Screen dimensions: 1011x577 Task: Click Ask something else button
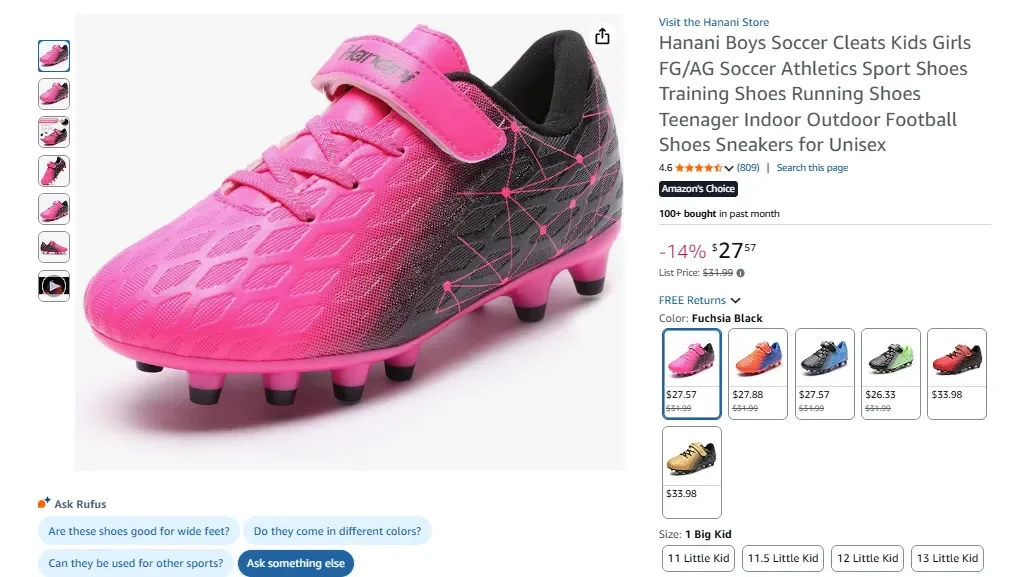click(295, 563)
